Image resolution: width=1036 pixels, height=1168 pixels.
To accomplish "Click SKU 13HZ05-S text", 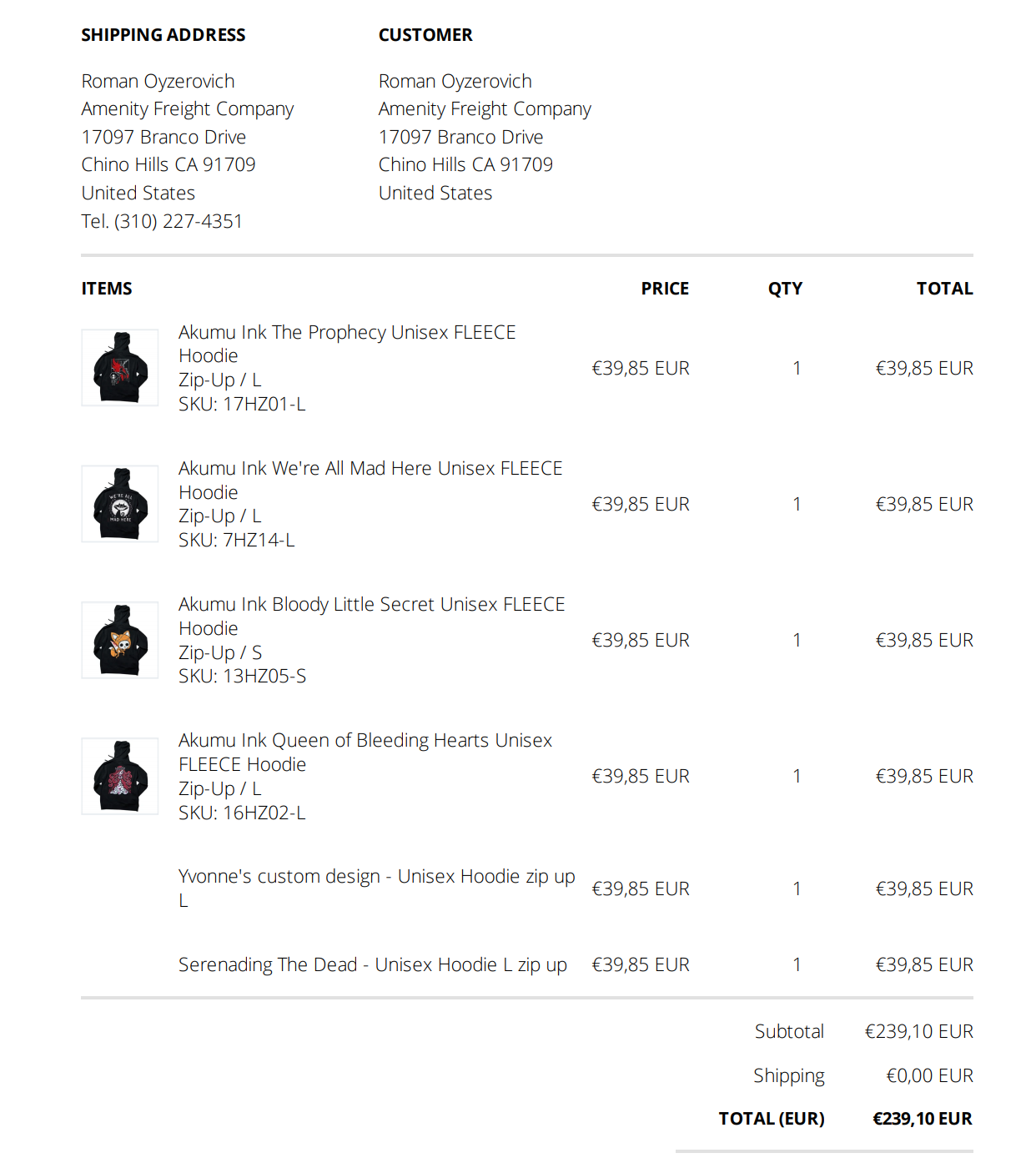I will [242, 677].
